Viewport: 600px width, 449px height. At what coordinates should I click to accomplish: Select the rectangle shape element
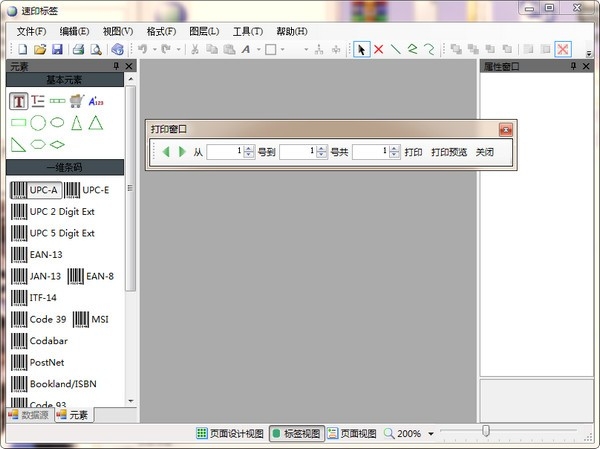18,122
